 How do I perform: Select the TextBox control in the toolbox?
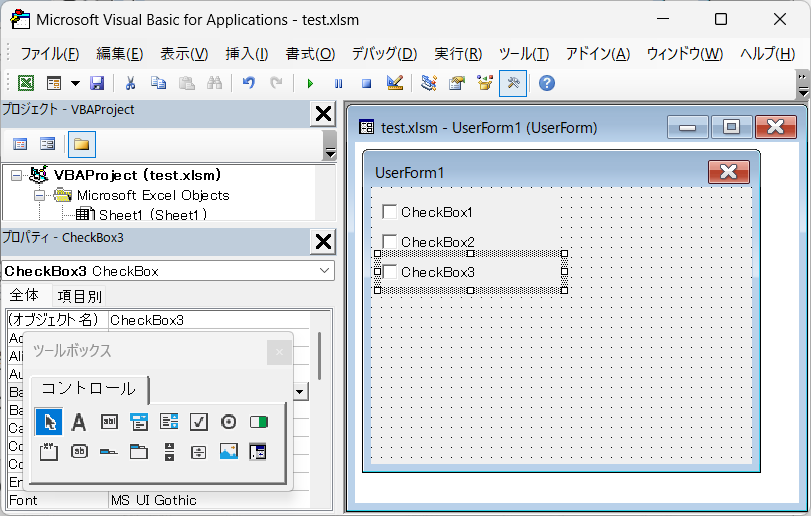109,422
